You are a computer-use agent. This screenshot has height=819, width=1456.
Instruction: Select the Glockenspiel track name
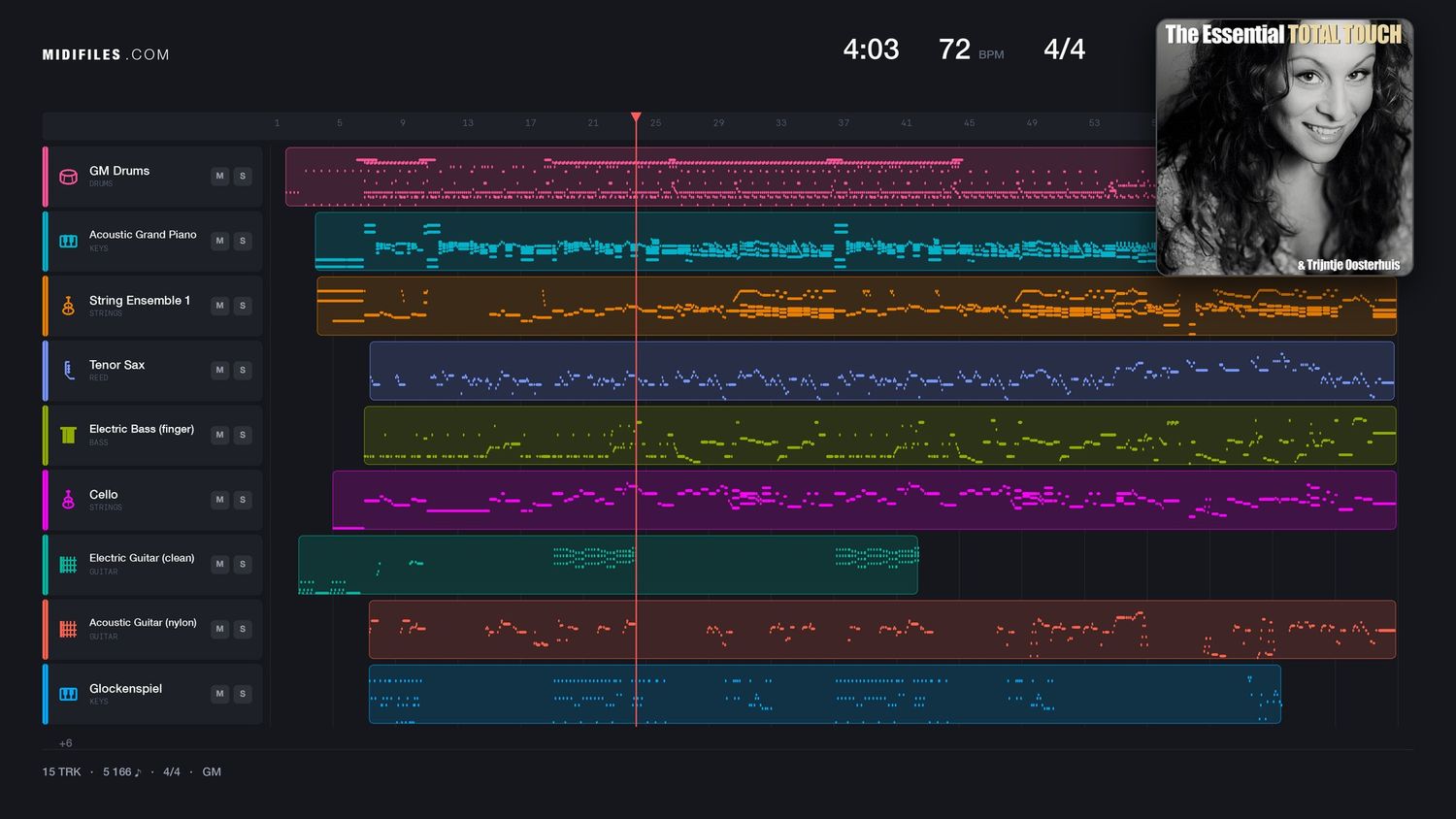pos(125,689)
